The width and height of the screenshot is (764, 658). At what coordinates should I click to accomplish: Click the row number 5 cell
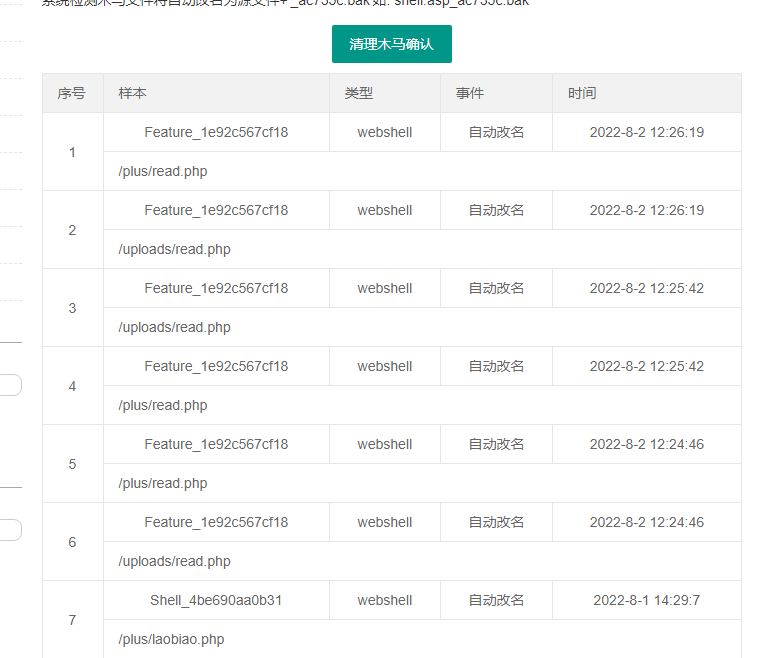coord(72,464)
